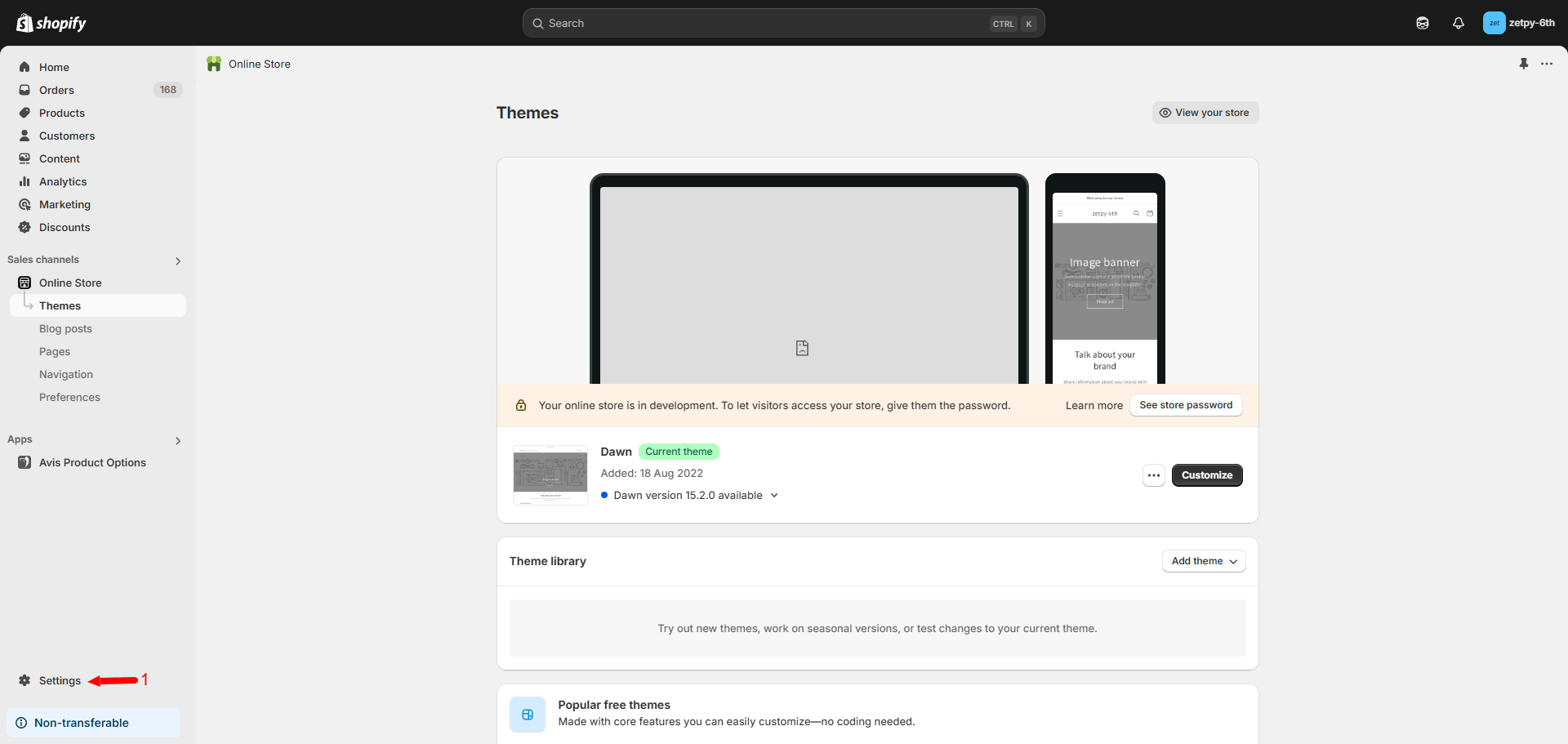Open Blog posts under Online Store
Viewport: 1568px width, 744px height.
(65, 328)
